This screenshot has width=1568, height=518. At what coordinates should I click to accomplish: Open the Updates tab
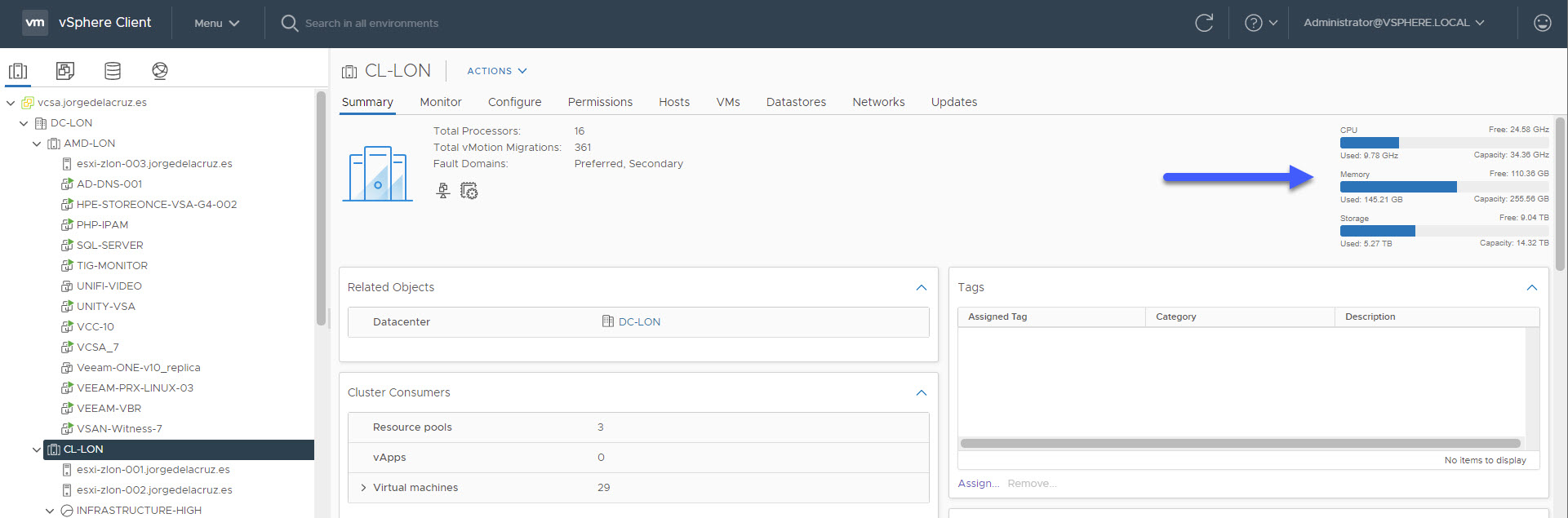pos(954,102)
